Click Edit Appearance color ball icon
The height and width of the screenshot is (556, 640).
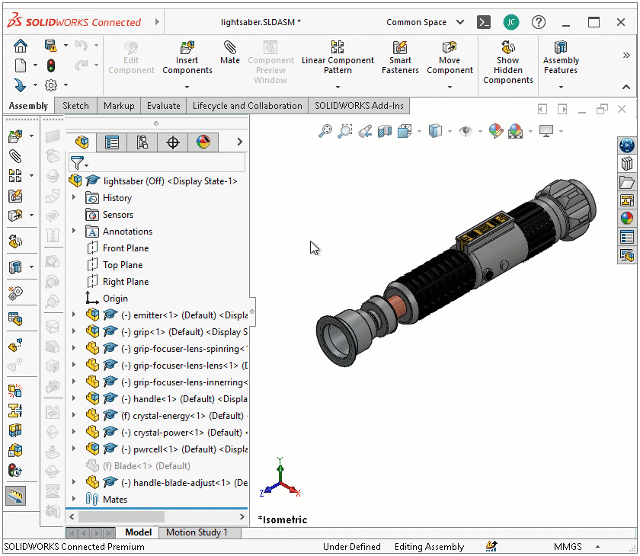[x=496, y=131]
